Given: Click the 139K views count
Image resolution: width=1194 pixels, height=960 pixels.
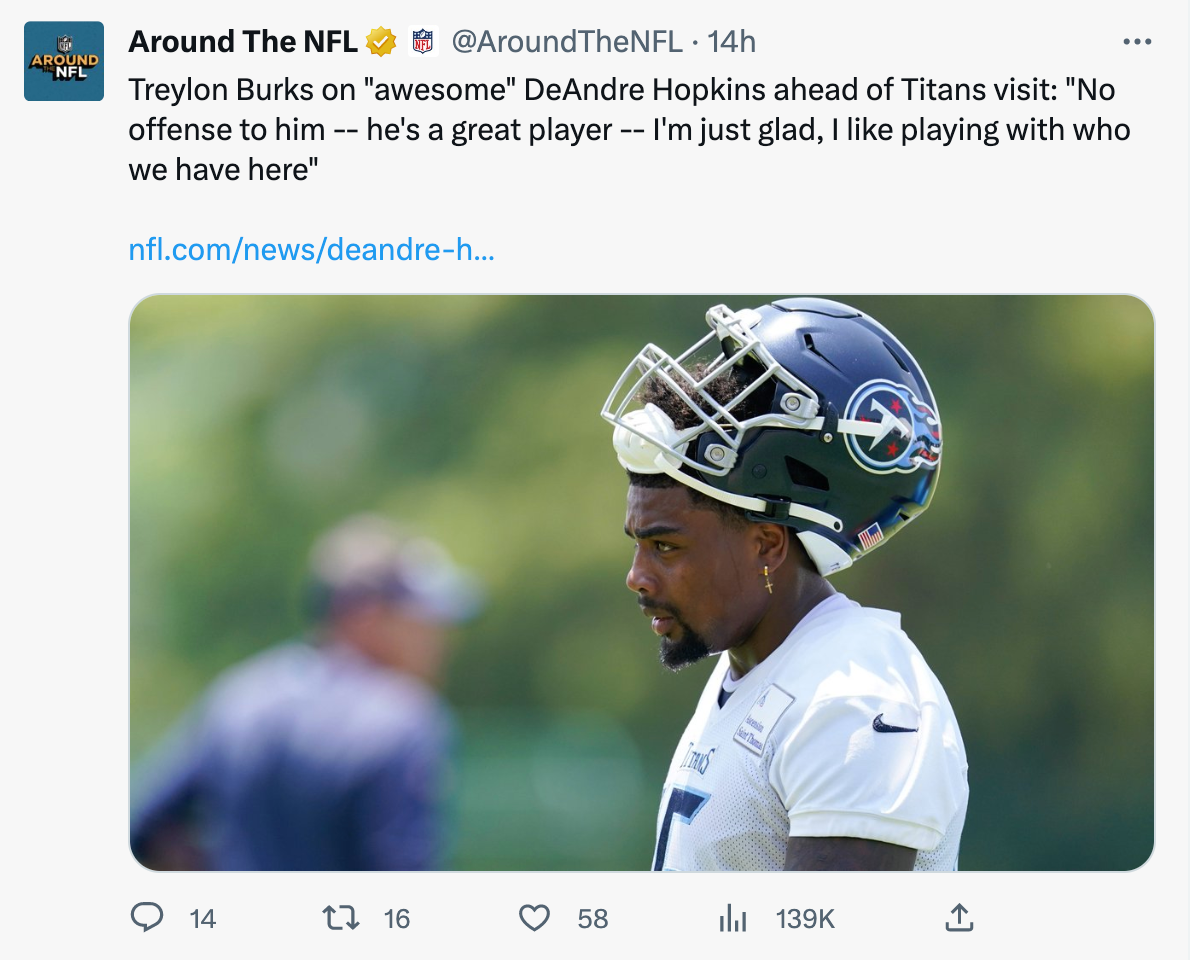Looking at the screenshot, I should click(806, 918).
